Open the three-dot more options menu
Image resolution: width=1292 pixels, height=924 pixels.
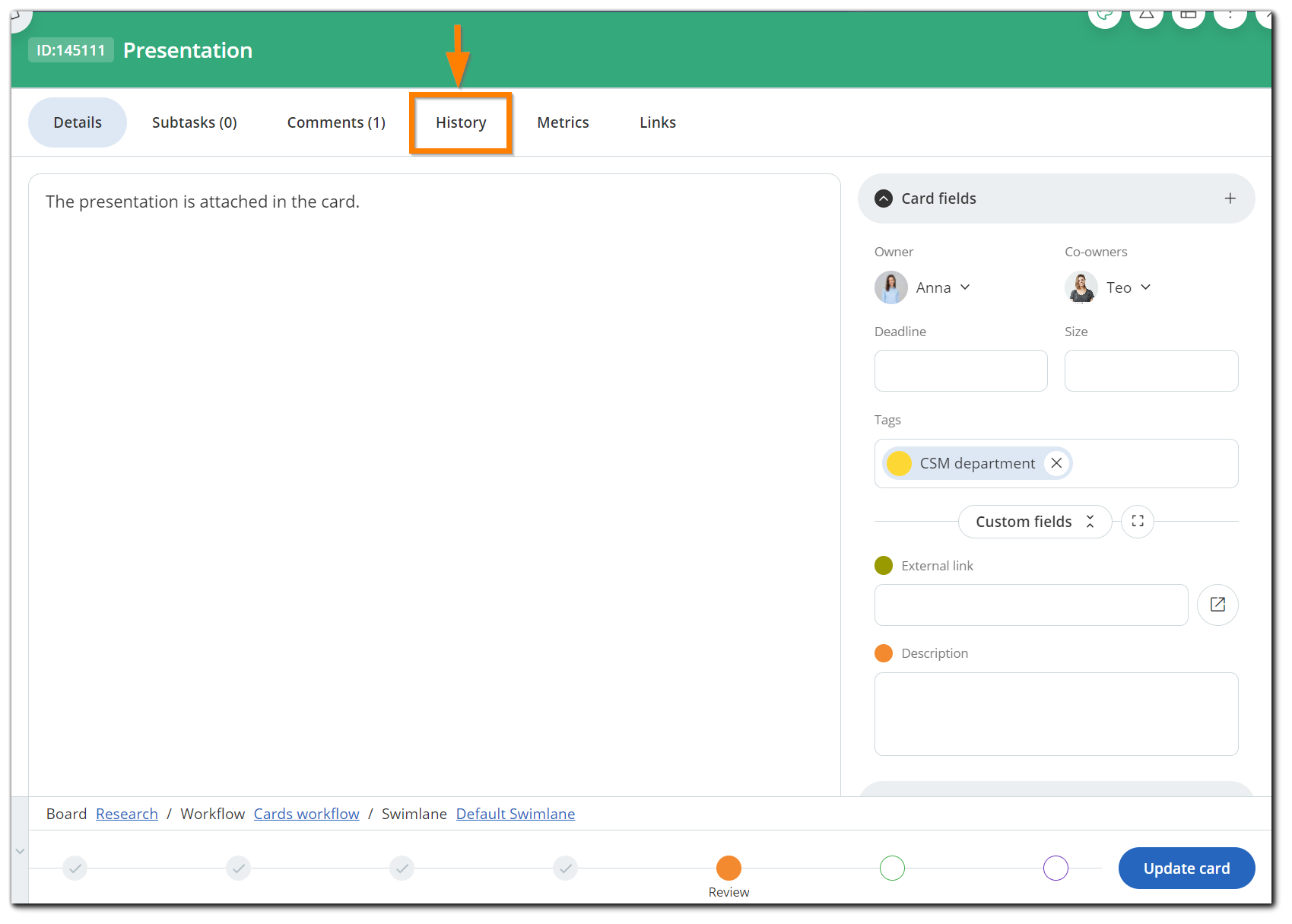(1230, 17)
